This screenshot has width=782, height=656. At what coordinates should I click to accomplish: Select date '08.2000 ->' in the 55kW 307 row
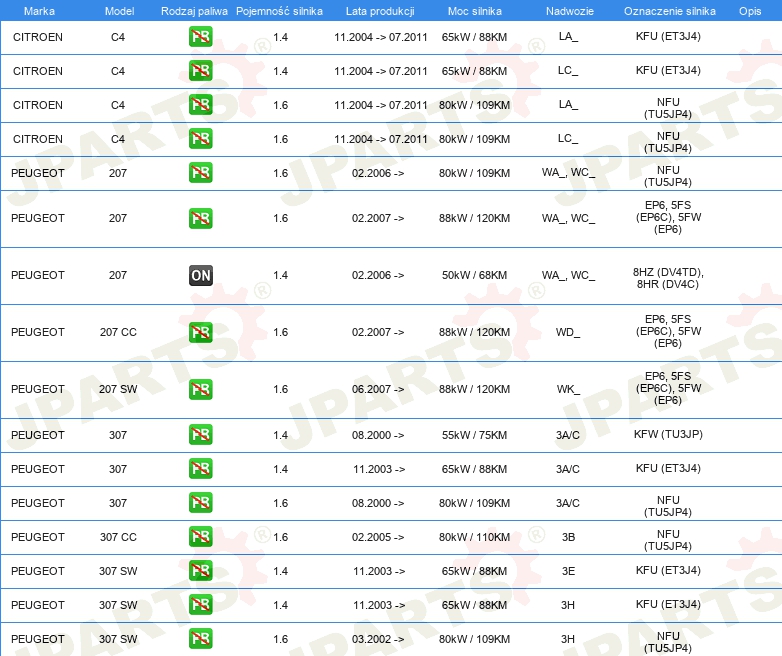coord(378,436)
